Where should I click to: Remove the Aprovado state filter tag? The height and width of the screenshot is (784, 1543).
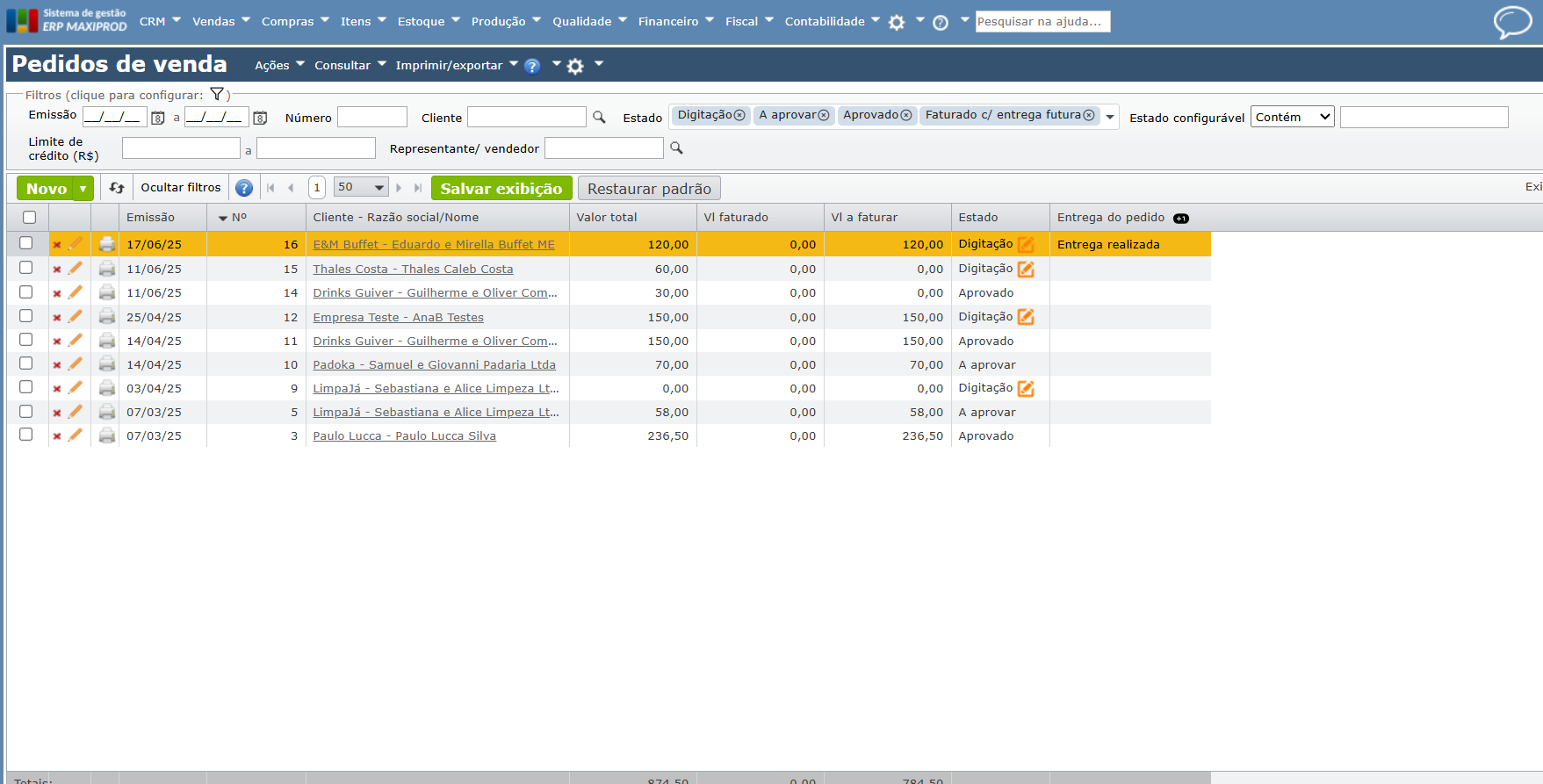pos(906,115)
